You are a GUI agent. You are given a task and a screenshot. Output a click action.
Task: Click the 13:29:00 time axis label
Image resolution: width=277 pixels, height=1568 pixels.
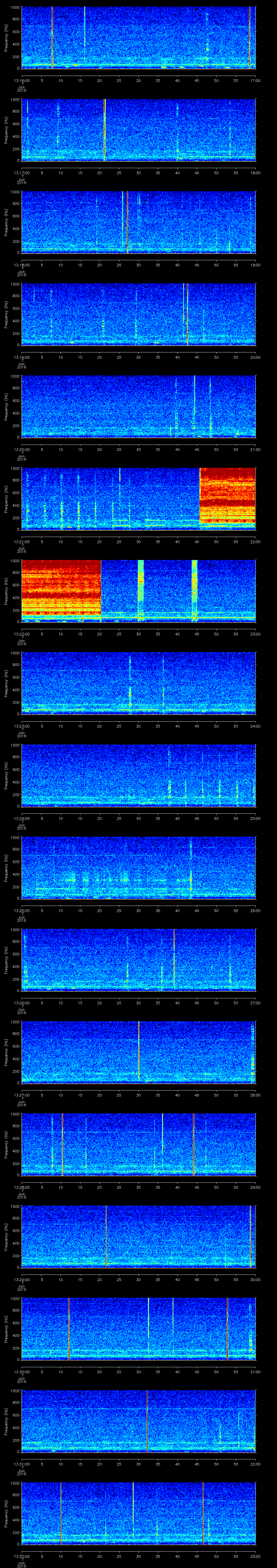tap(22, 1279)
